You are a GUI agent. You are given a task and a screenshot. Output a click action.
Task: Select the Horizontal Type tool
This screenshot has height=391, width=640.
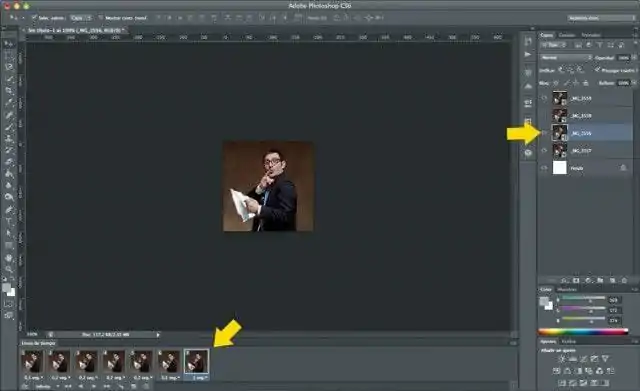pyautogui.click(x=9, y=222)
